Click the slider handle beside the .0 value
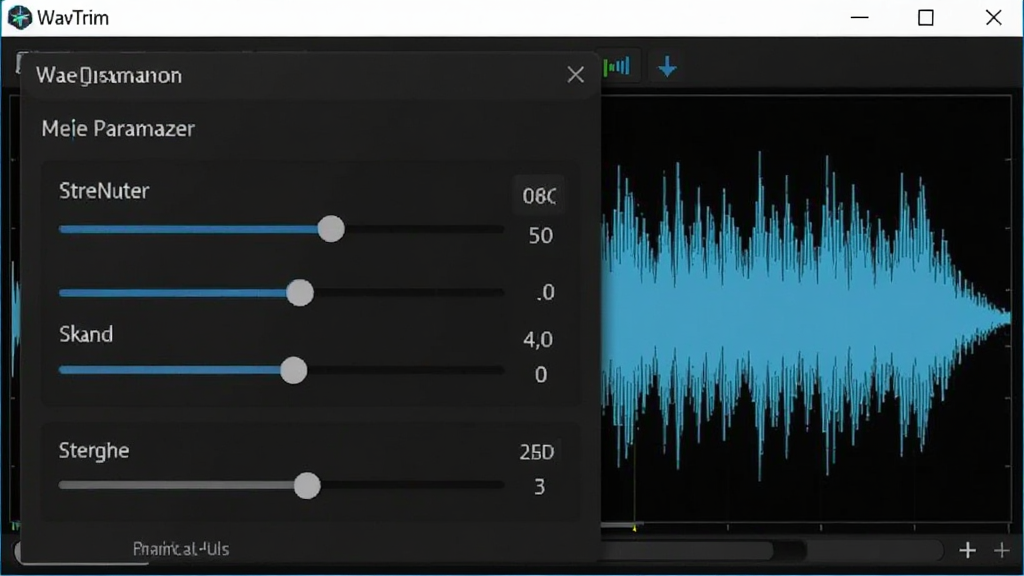Screen dimensions: 1024x576 click(x=300, y=293)
